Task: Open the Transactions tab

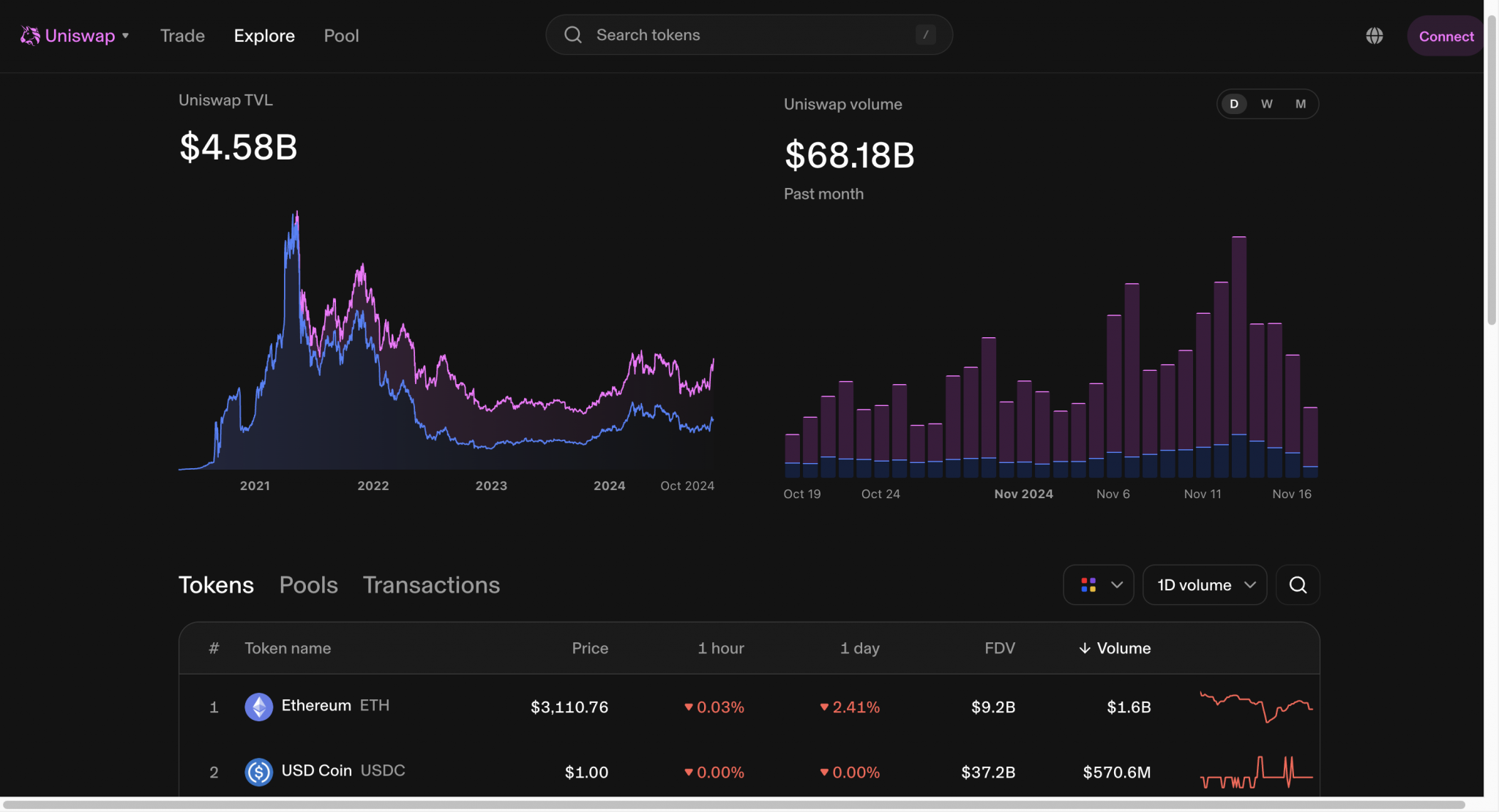Action: point(431,584)
